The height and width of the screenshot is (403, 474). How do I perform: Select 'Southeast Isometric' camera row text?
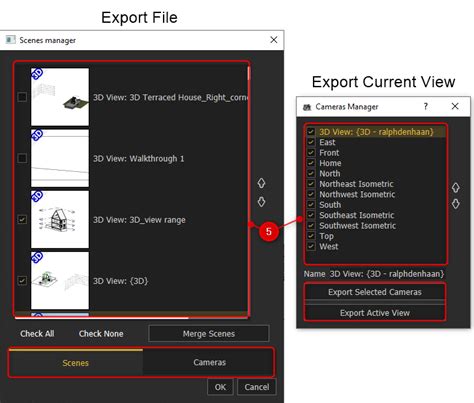[x=357, y=215]
